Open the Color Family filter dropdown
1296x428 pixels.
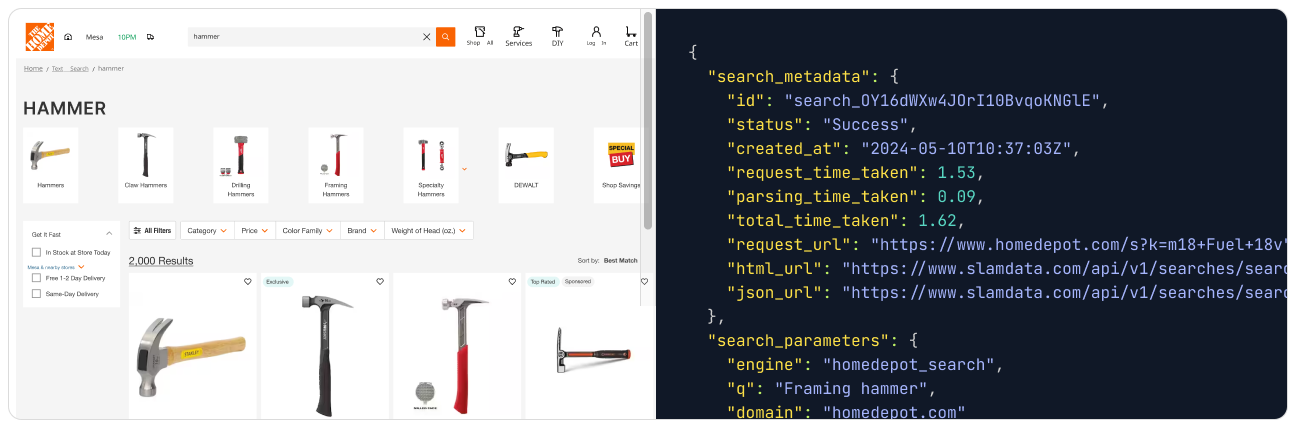click(x=307, y=231)
